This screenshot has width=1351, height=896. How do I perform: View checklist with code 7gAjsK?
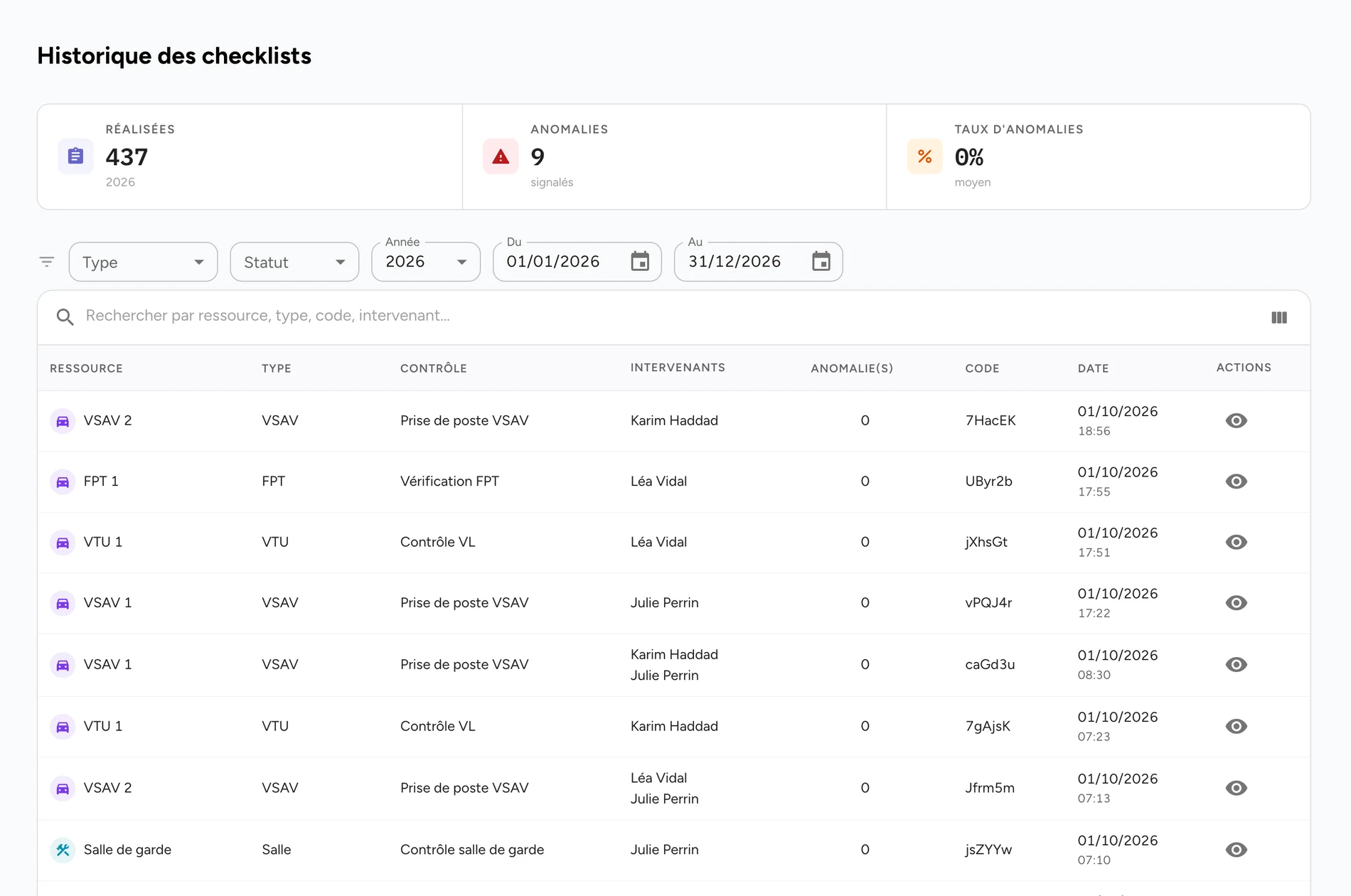(x=1237, y=726)
